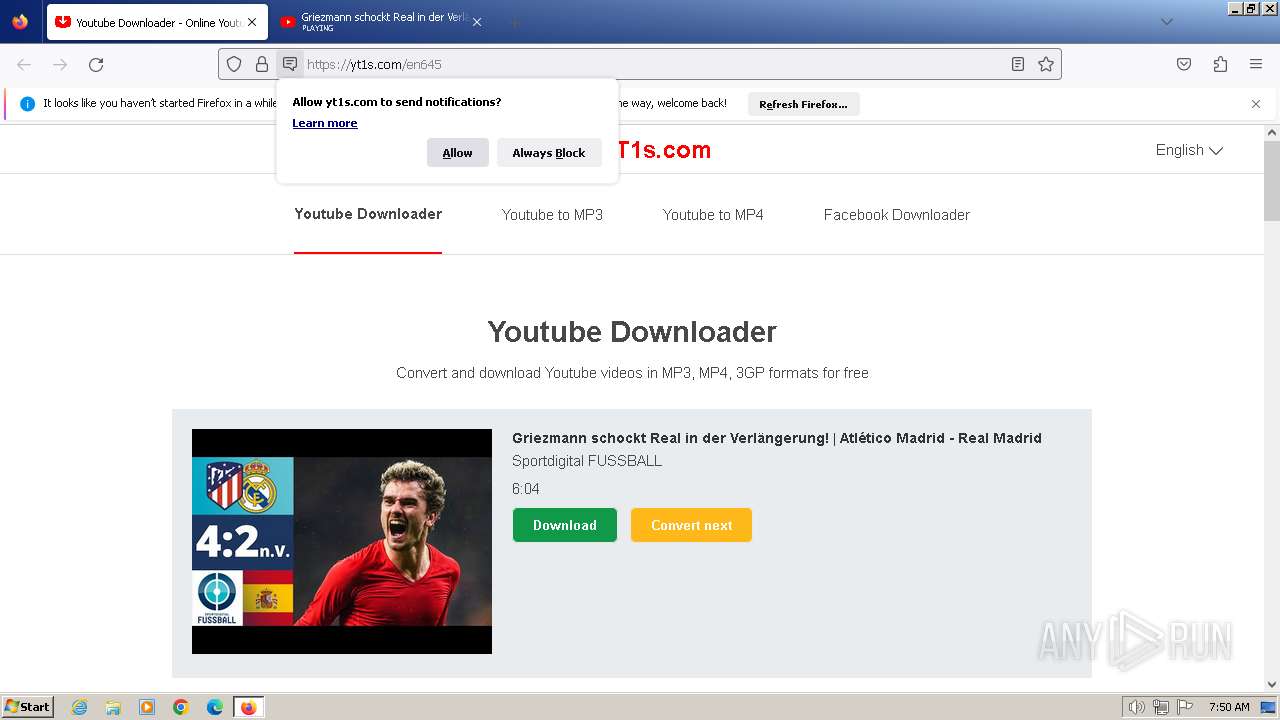Click the 6:04 video duration text
Image resolution: width=1280 pixels, height=720 pixels.
click(526, 489)
